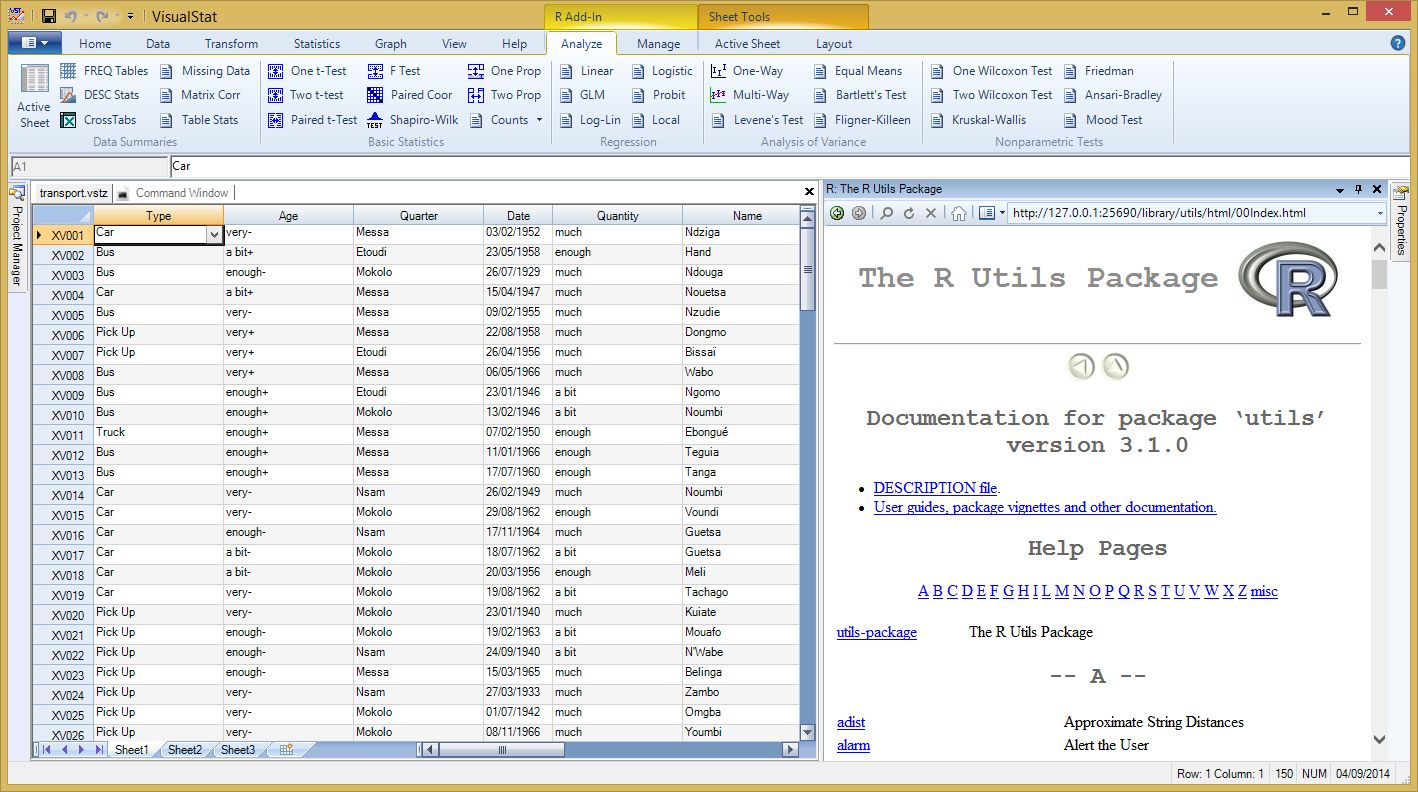Click Save icon in quick access toolbar
This screenshot has width=1418, height=792.
48,16
